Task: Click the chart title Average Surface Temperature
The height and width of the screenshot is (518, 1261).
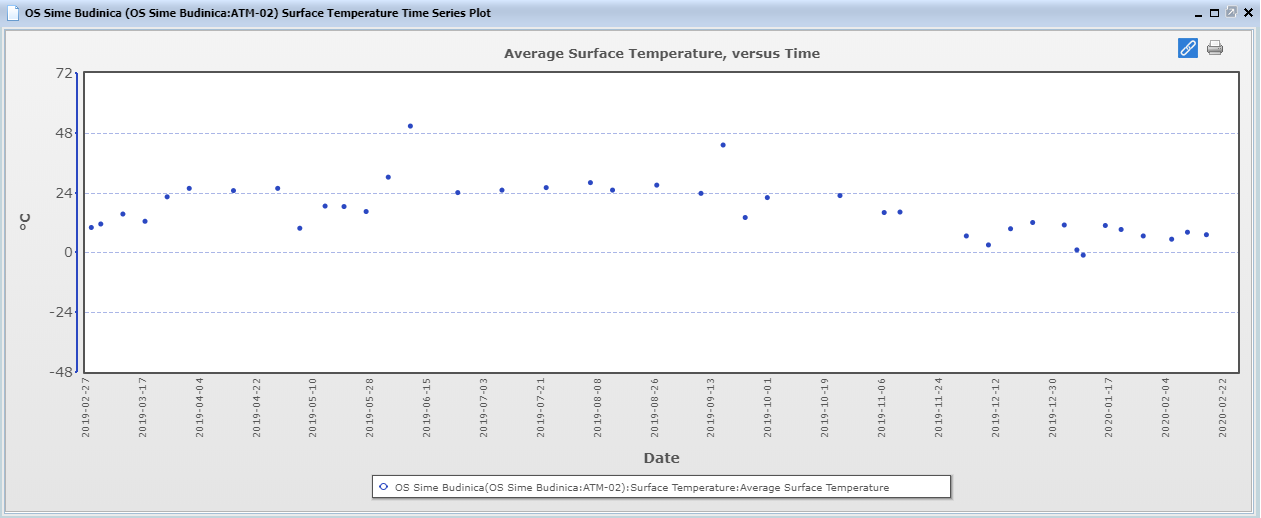Action: point(661,54)
